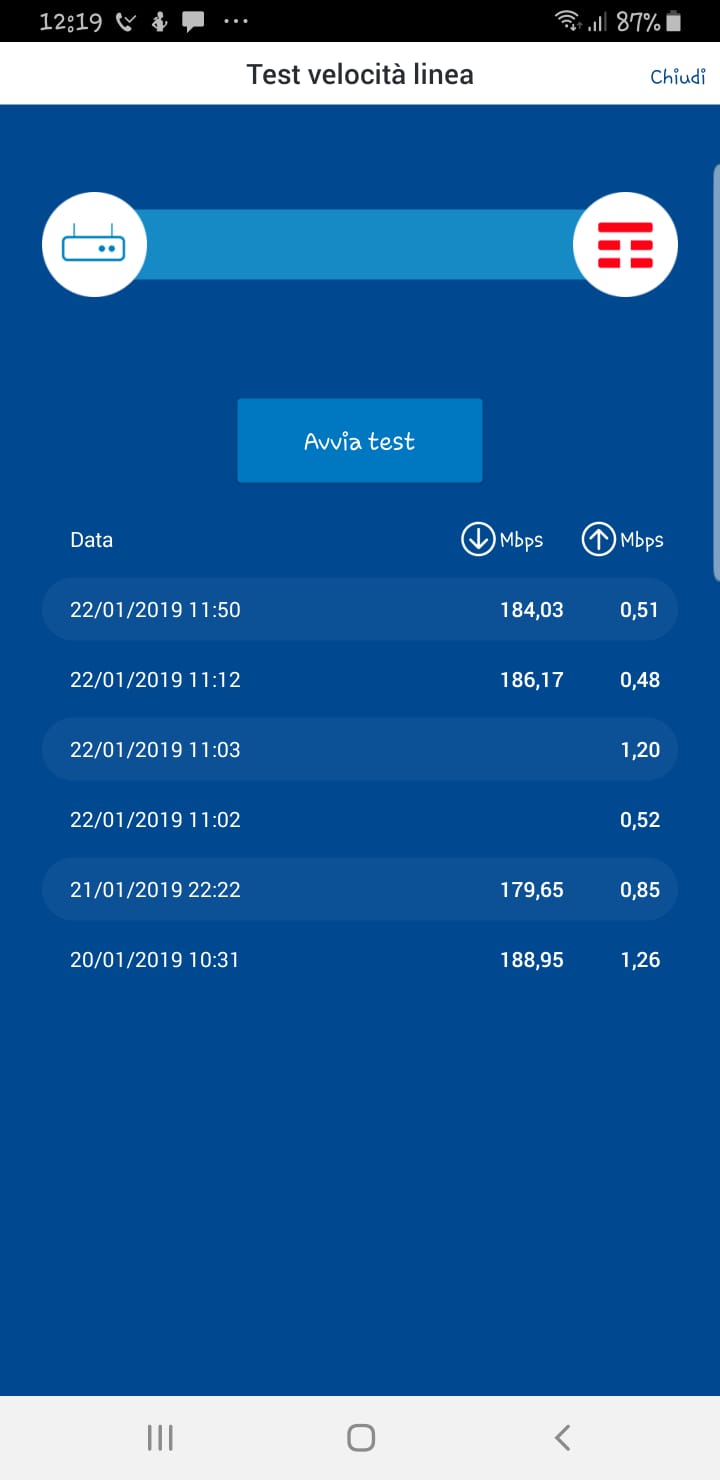Start the test with Avvia test
720x1480 pixels.
[360, 441]
